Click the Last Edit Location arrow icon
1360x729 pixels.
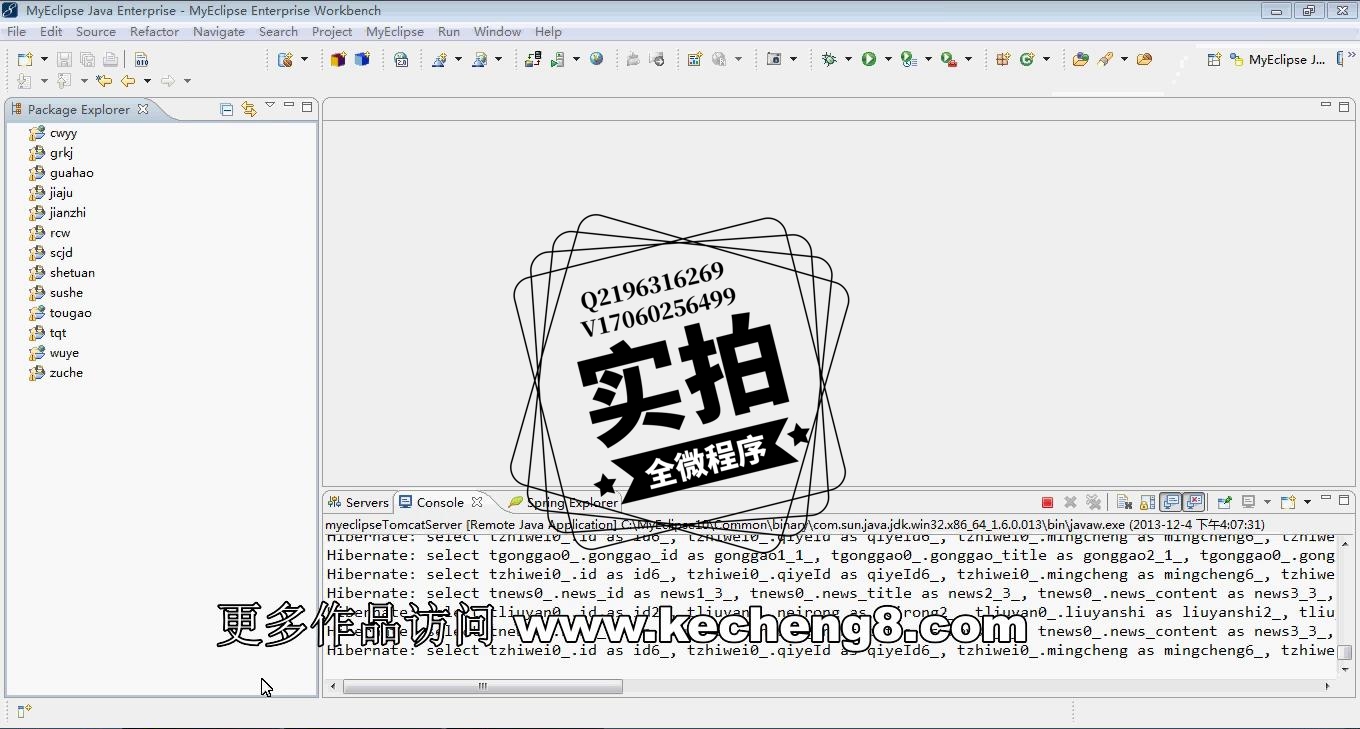click(x=104, y=81)
